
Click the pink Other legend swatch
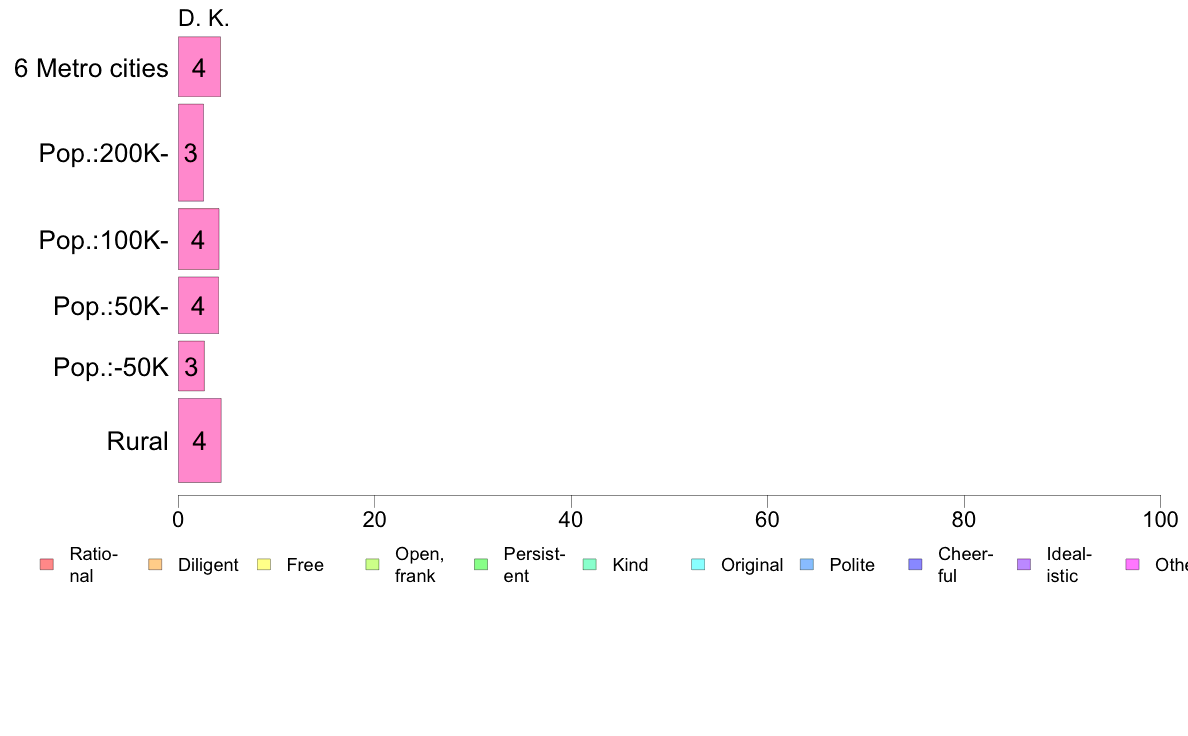pos(1133,565)
